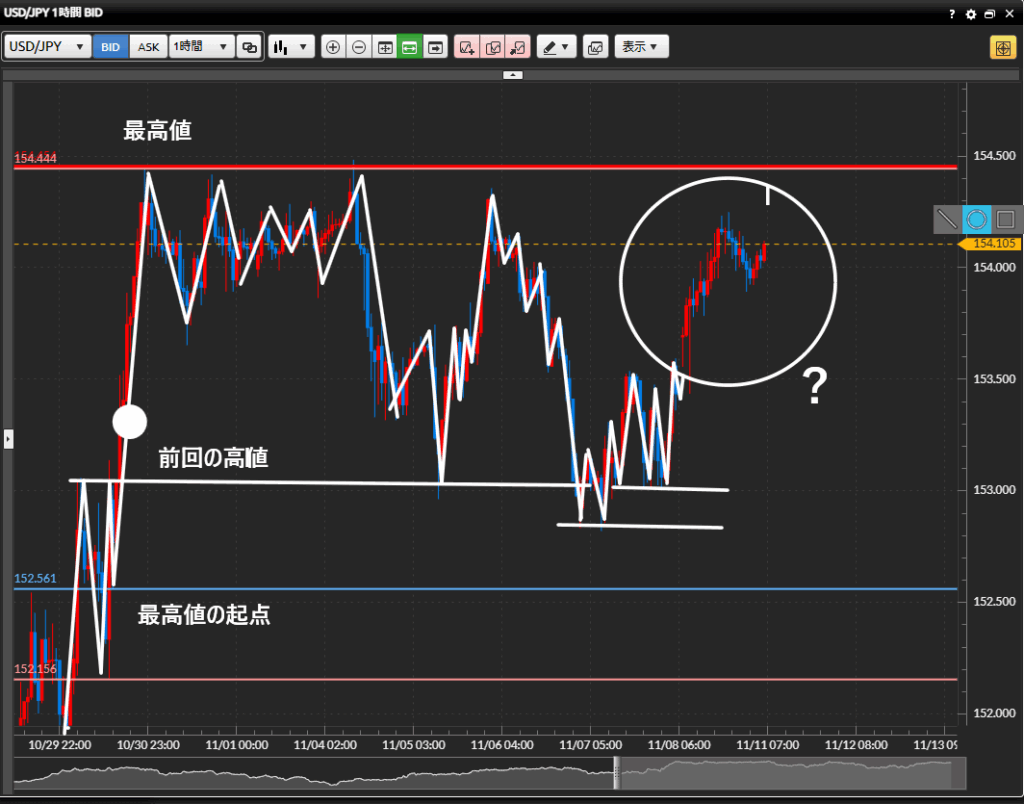This screenshot has width=1024, height=804.
Task: Select the rectangle drawing tool
Action: point(1006,219)
